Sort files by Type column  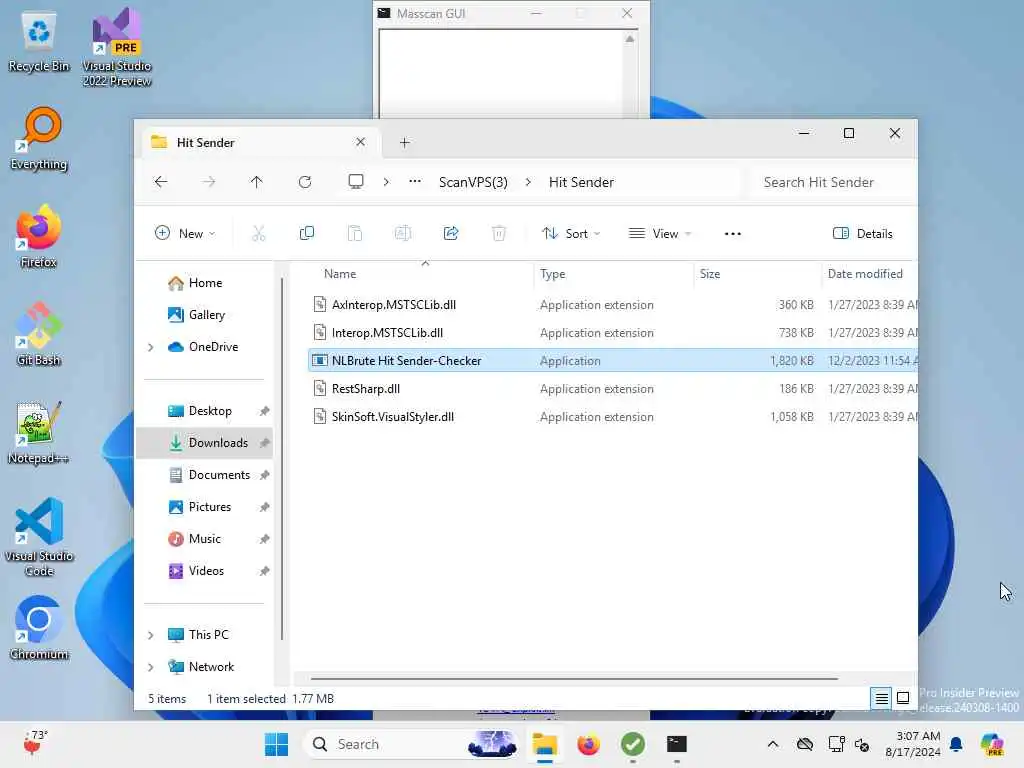[x=614, y=274]
